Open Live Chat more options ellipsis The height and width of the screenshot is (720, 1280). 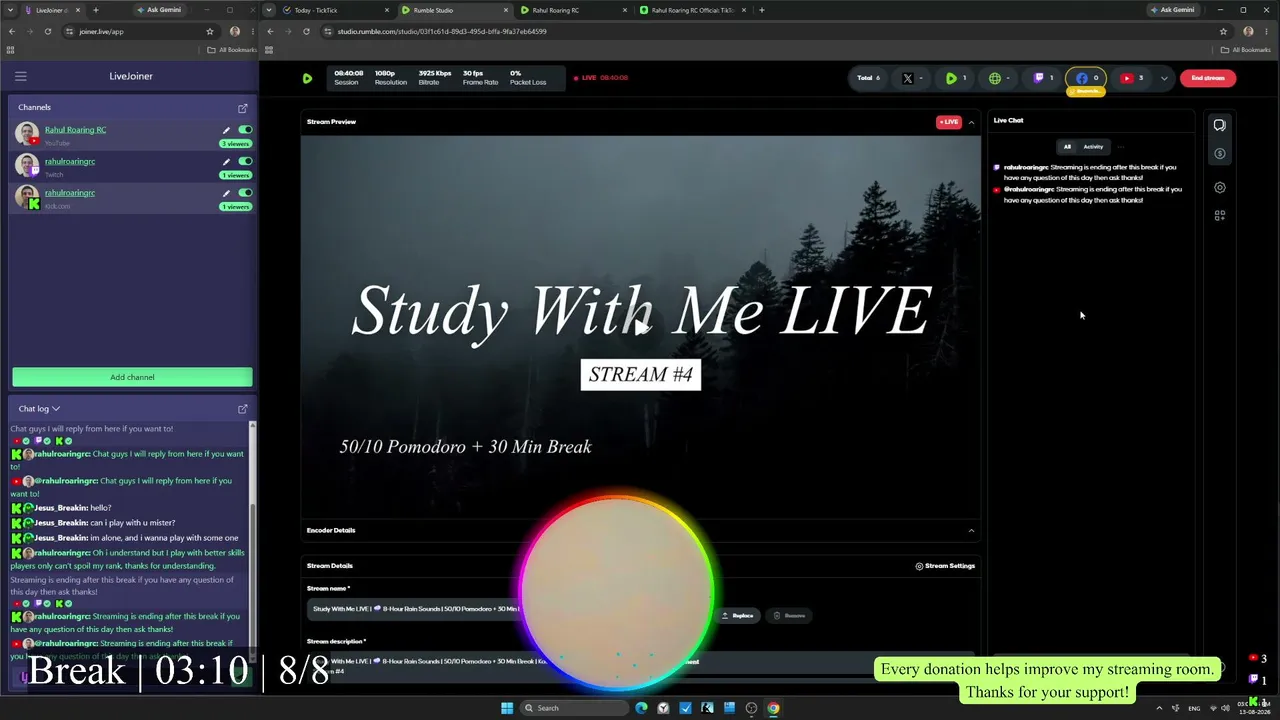point(1120,147)
